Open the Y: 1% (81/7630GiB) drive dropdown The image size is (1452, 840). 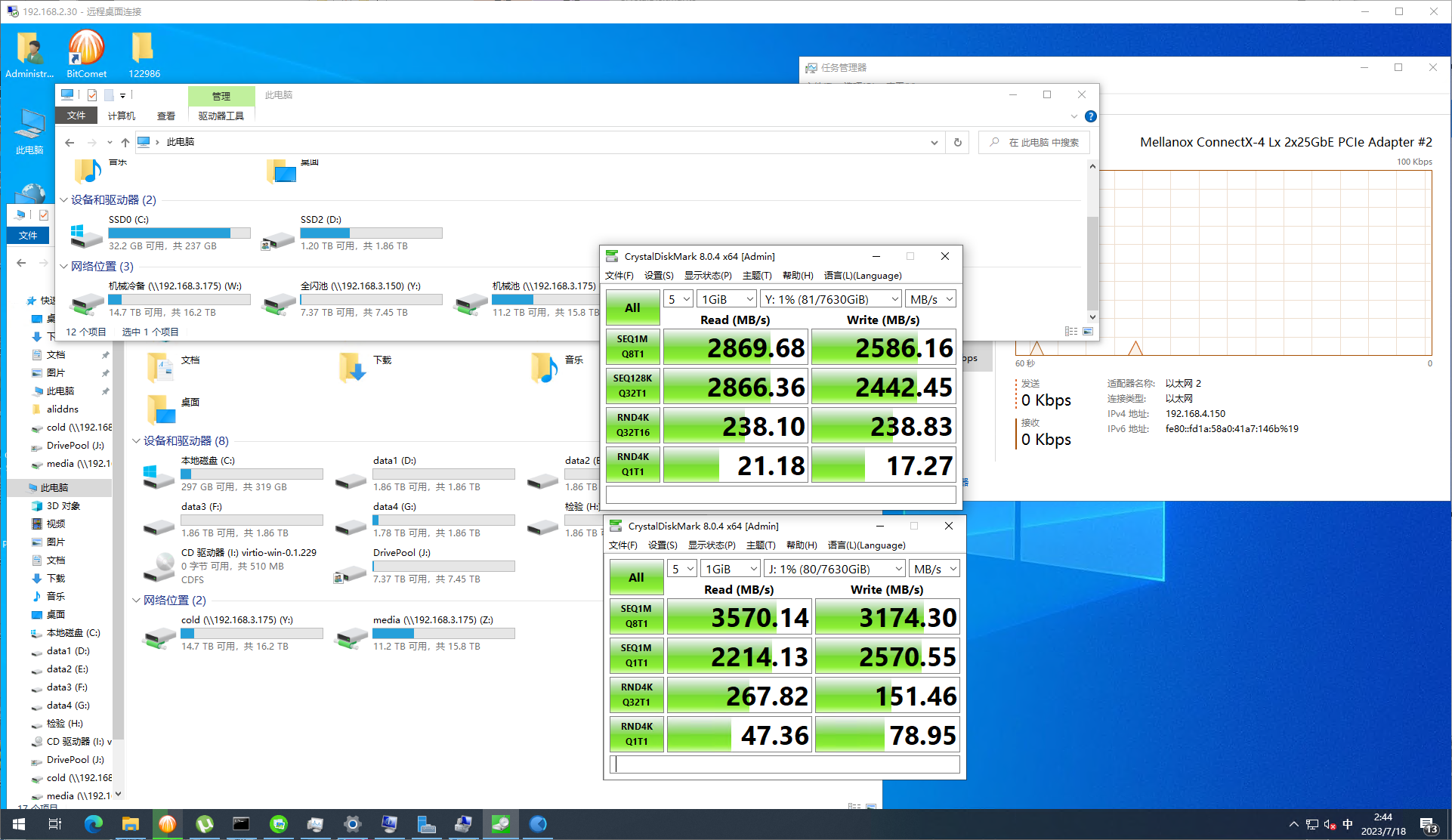pyautogui.click(x=831, y=299)
